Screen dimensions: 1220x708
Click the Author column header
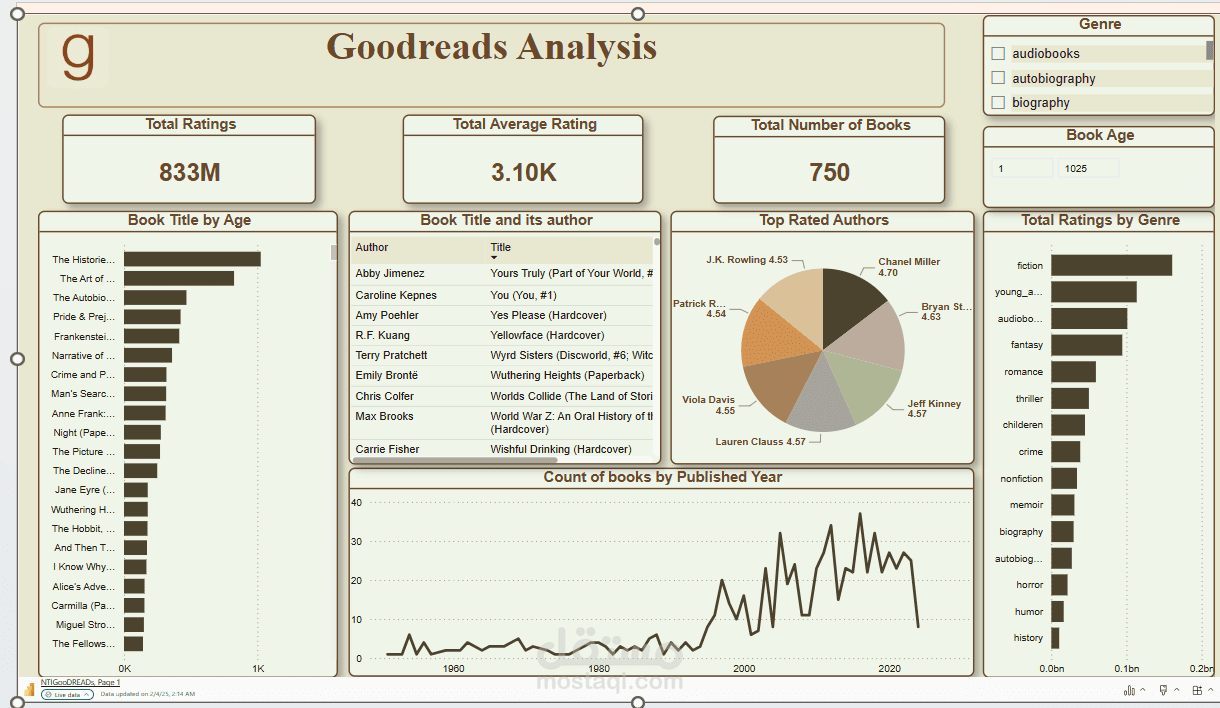click(x=372, y=247)
